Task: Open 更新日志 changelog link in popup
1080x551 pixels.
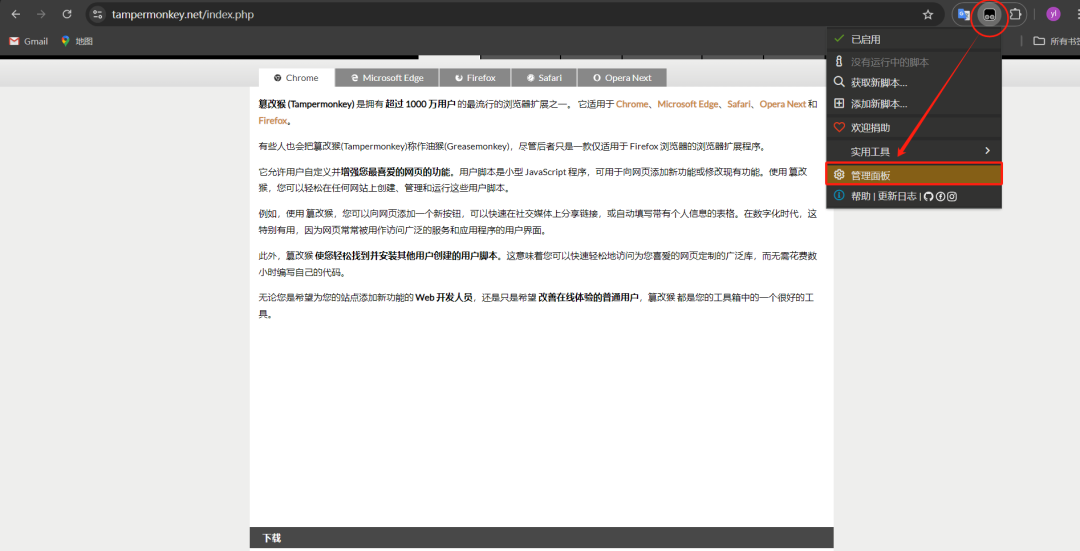Action: [x=897, y=196]
